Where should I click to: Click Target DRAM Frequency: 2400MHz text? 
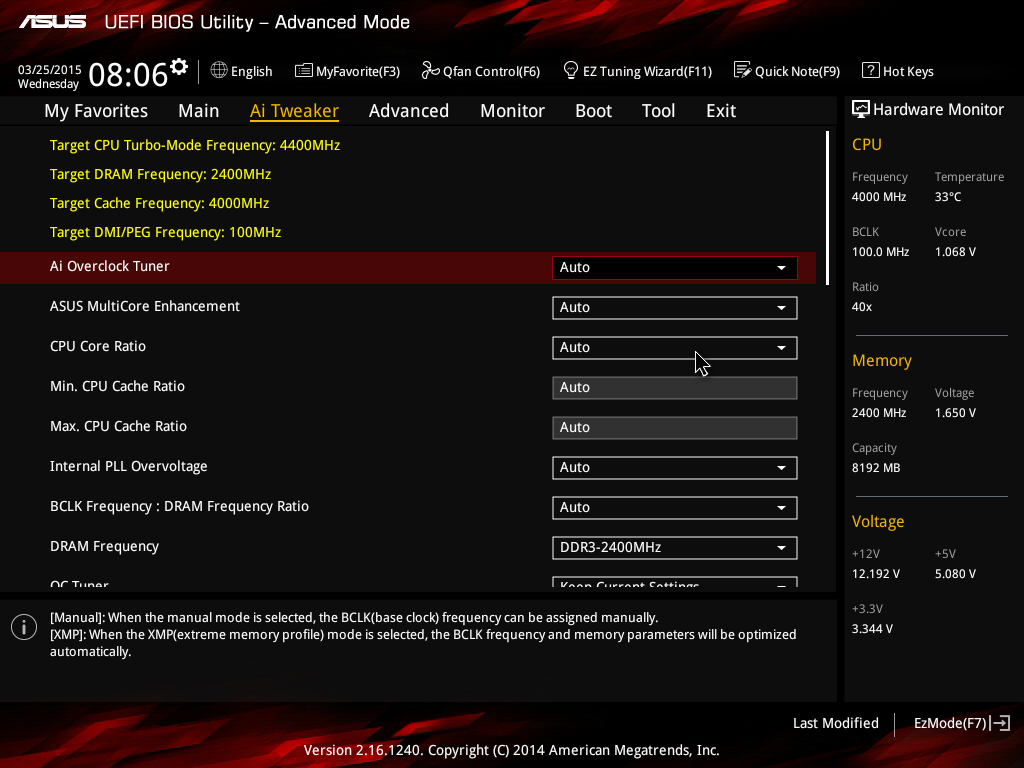tap(160, 174)
